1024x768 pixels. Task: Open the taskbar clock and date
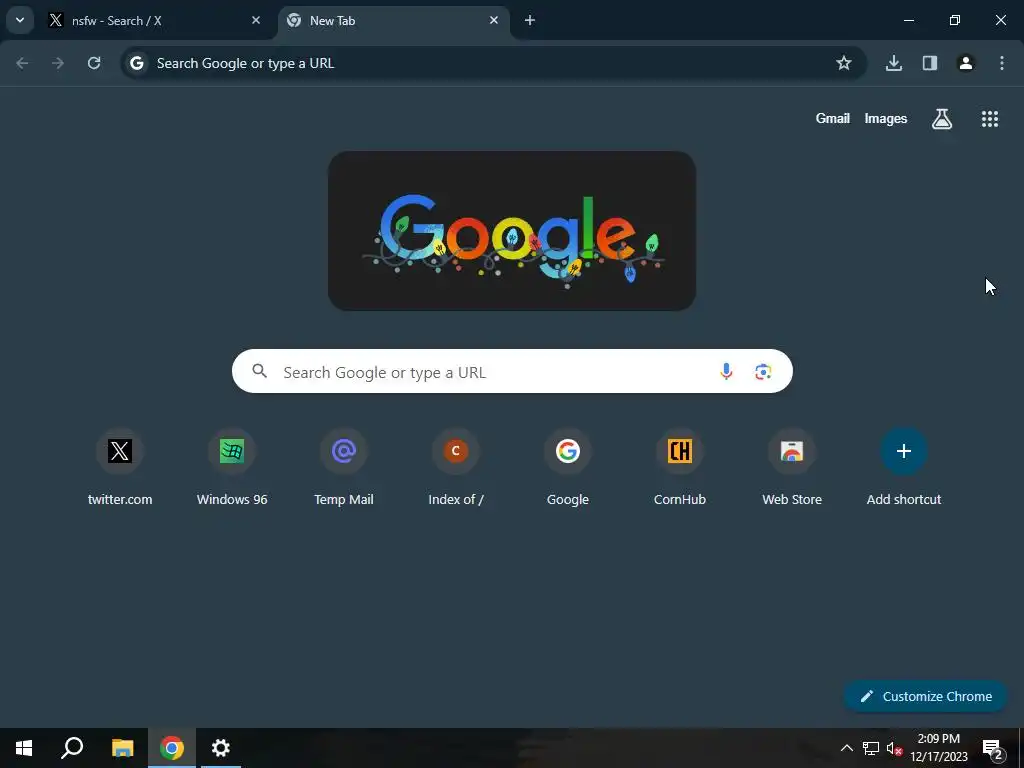click(938, 748)
